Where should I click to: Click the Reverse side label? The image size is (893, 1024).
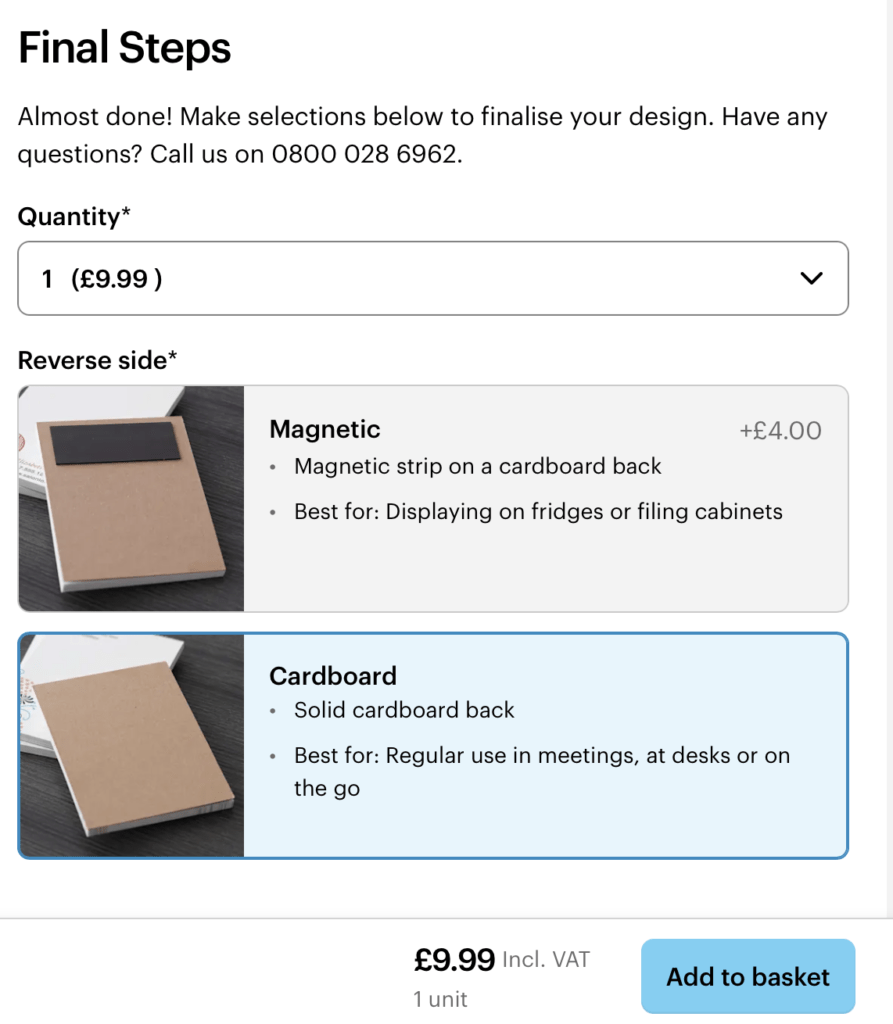click(x=97, y=360)
